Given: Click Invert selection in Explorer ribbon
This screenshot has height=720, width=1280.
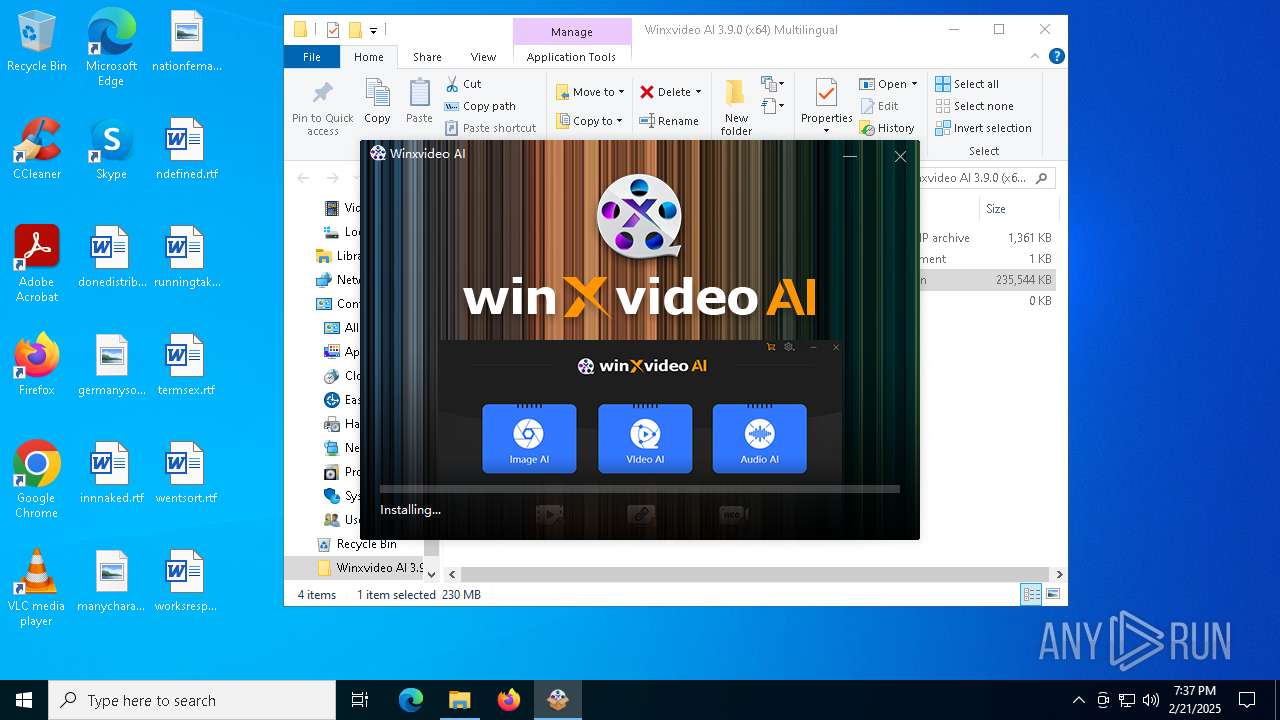Looking at the screenshot, I should coord(983,128).
